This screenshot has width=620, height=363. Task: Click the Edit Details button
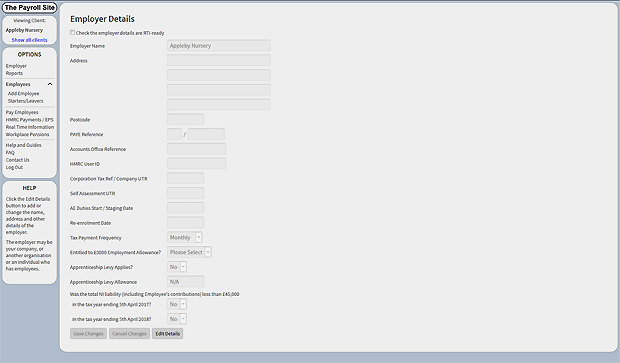167,333
